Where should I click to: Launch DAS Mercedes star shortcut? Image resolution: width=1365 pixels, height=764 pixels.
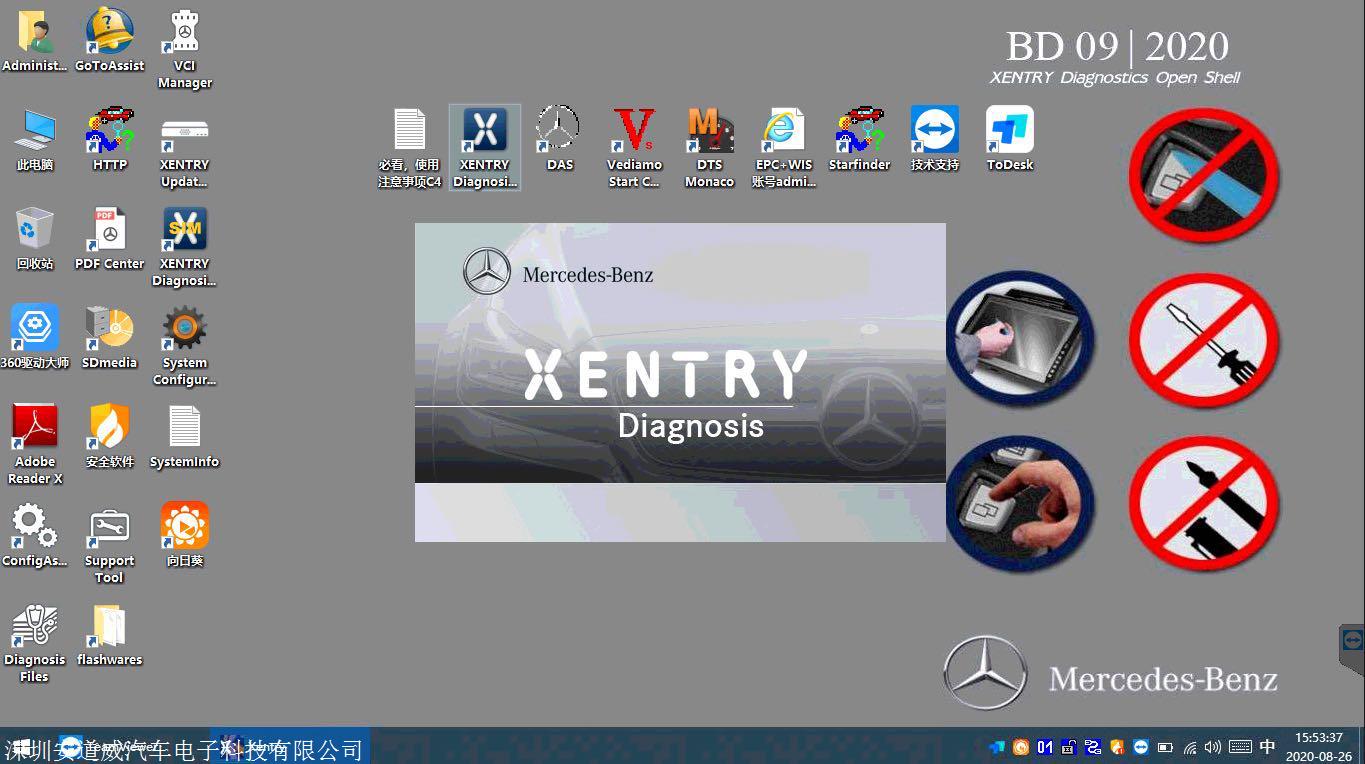[x=559, y=140]
